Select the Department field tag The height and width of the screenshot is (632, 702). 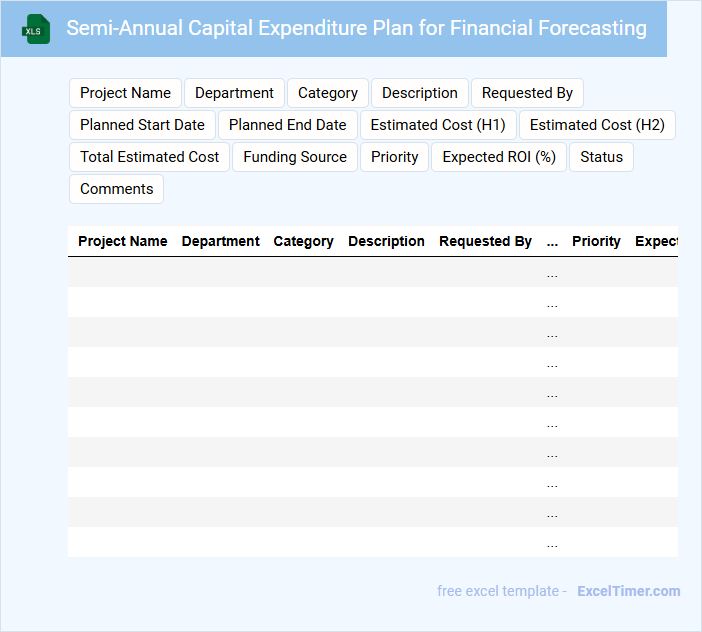tap(234, 93)
